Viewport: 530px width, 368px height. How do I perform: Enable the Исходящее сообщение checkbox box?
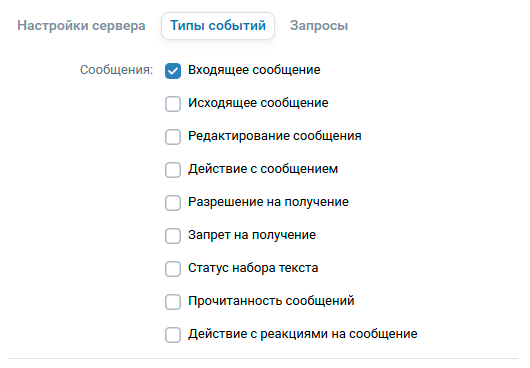click(173, 104)
